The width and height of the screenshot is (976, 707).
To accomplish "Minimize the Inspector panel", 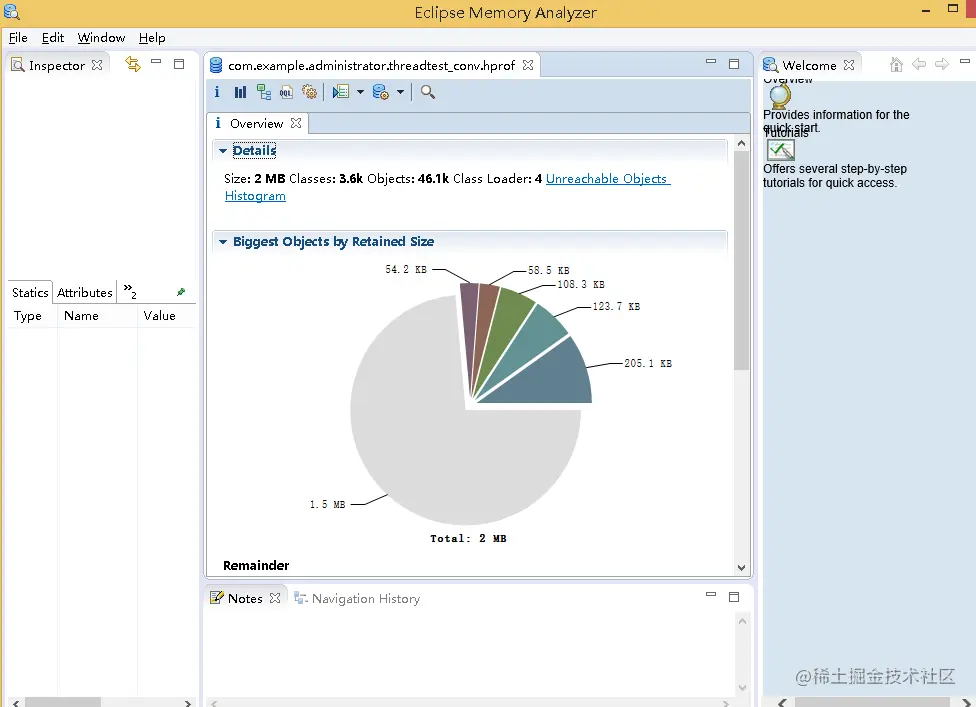I will (x=156, y=62).
